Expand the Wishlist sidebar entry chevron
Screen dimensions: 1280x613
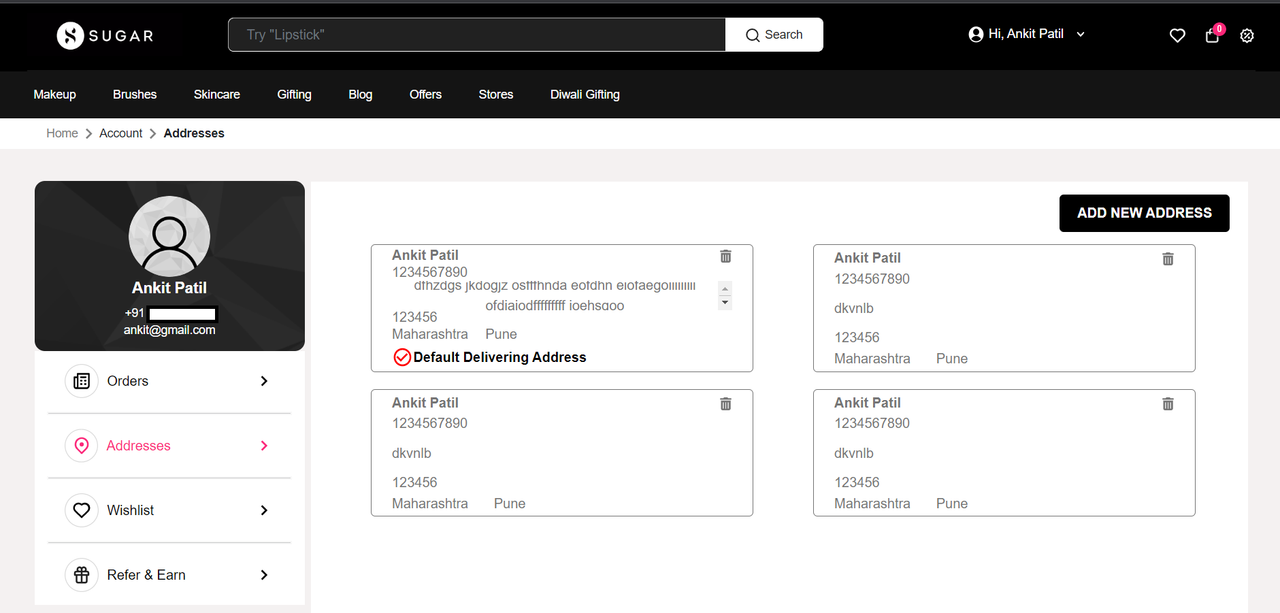pyautogui.click(x=263, y=510)
